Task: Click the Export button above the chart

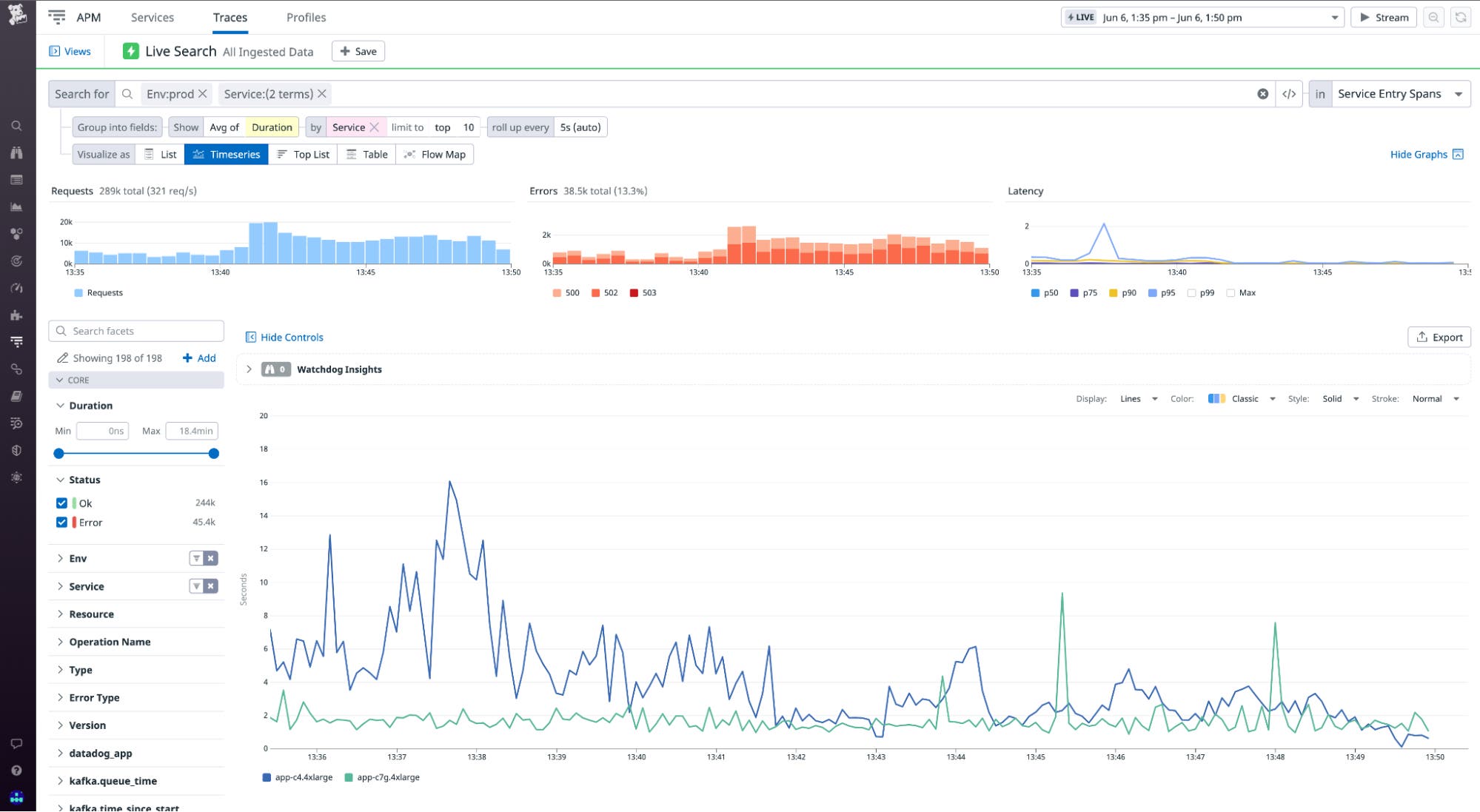Action: 1439,337
